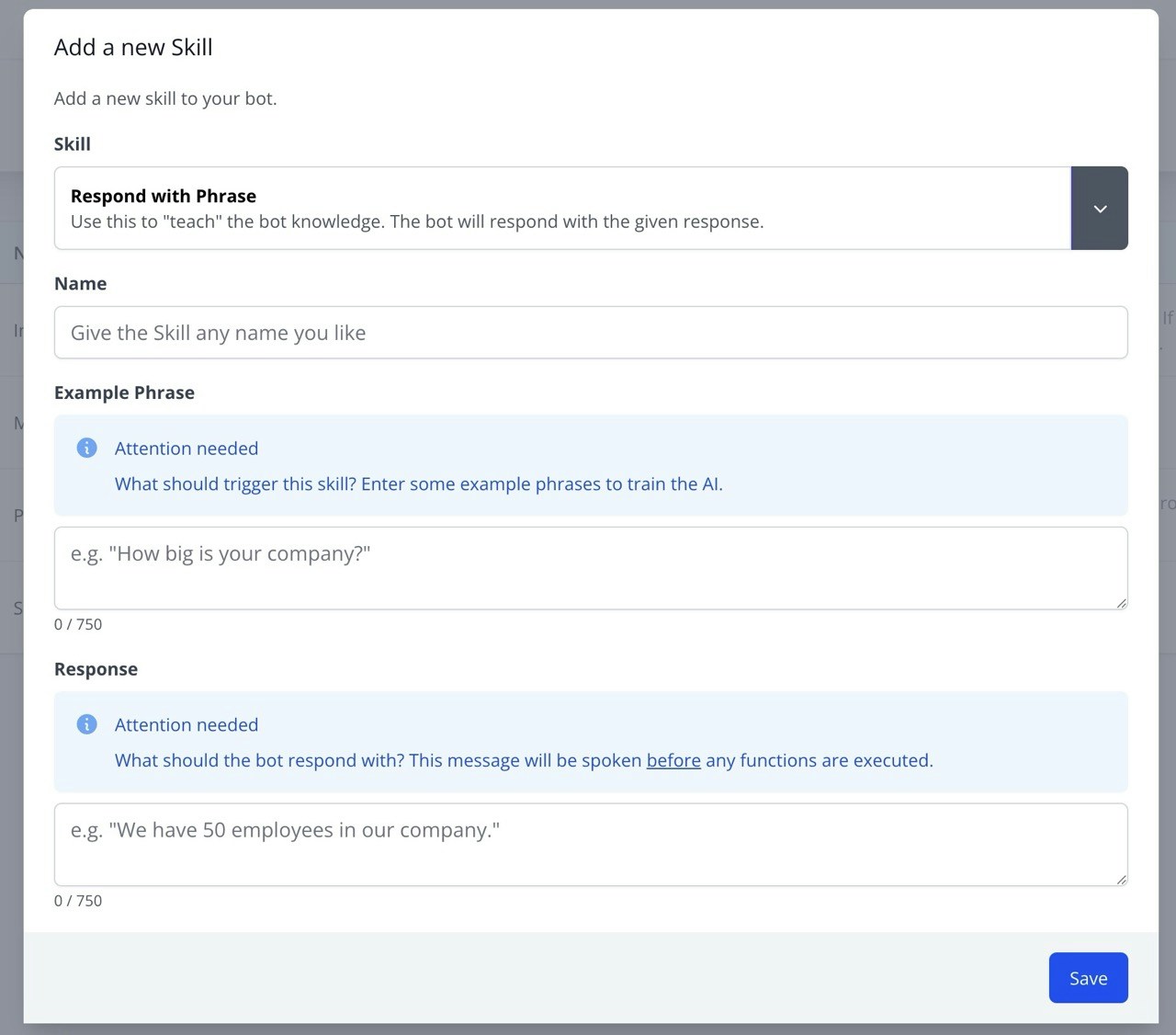Click the 'Add a new Skill' title

133,47
